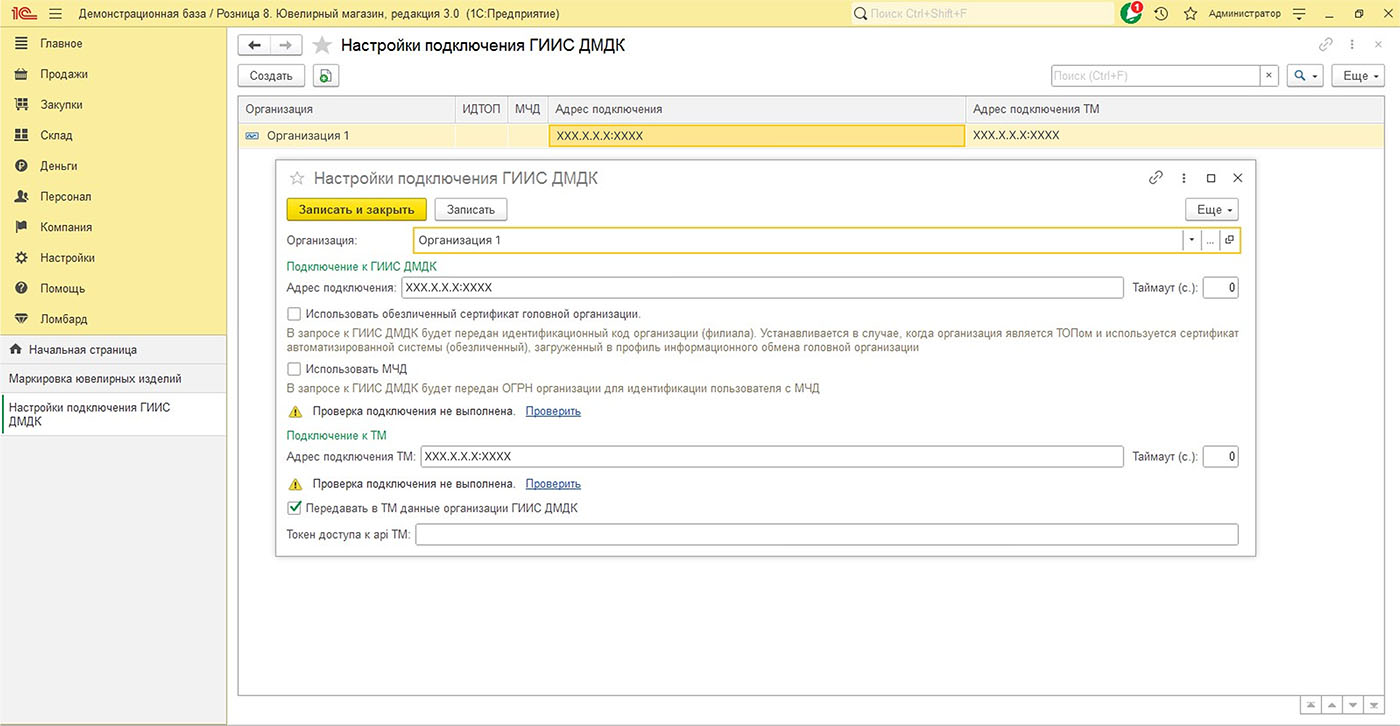Uncheck Передавать в ТМ данные организации
The height and width of the screenshot is (726, 1400).
click(x=294, y=508)
